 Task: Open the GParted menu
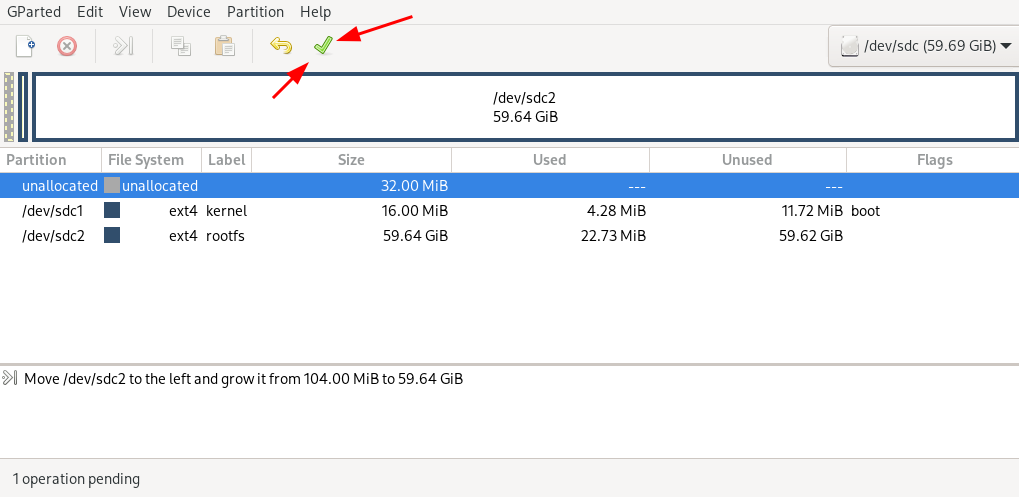click(34, 12)
